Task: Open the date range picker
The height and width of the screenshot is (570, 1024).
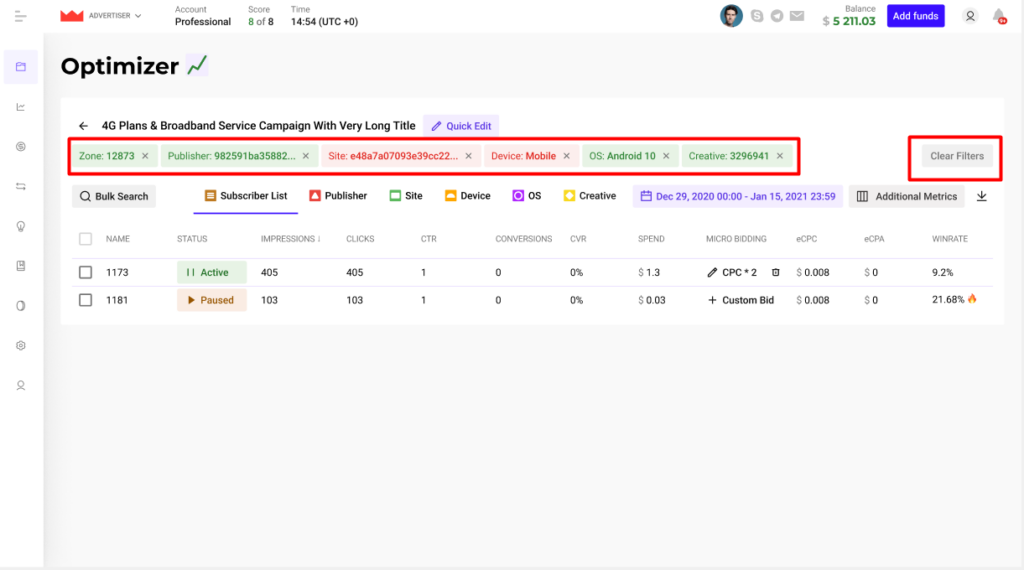Action: pyautogui.click(x=737, y=196)
